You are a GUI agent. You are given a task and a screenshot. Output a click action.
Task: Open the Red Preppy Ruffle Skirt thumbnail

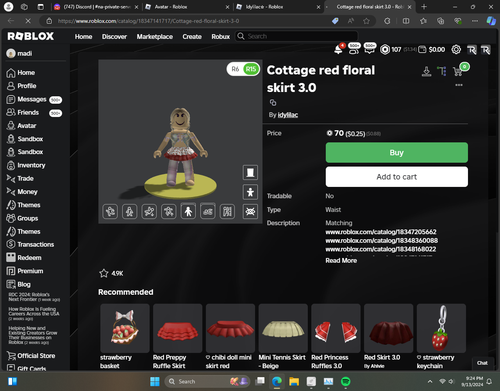point(178,328)
